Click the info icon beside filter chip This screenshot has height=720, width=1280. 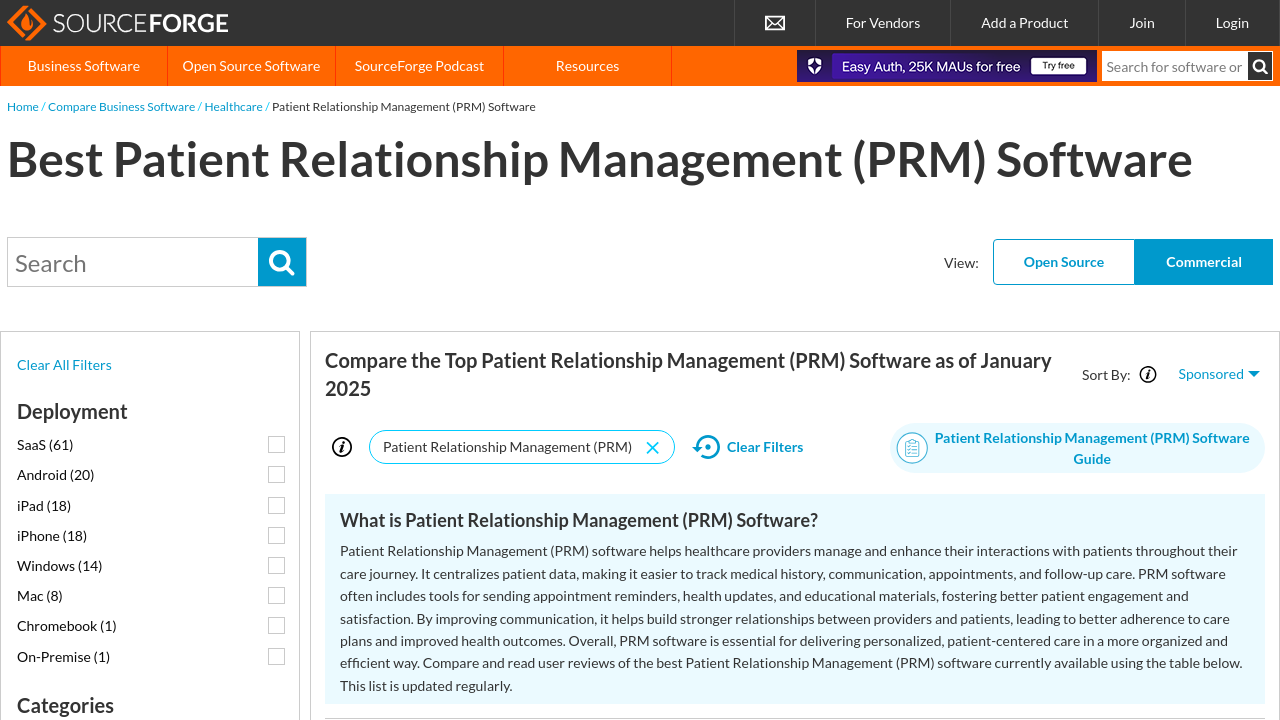tap(342, 447)
